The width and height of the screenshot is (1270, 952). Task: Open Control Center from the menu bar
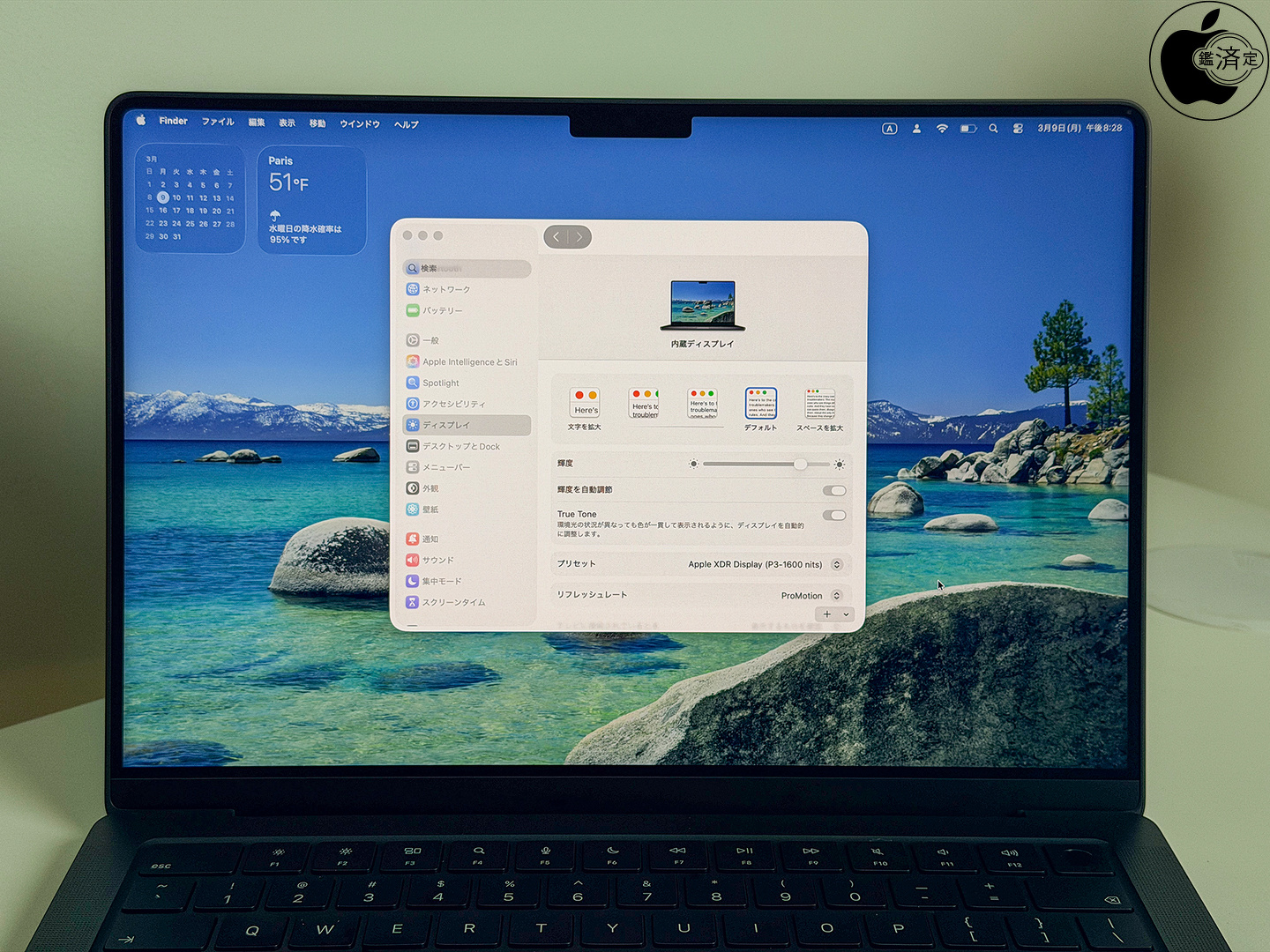[x=1018, y=129]
